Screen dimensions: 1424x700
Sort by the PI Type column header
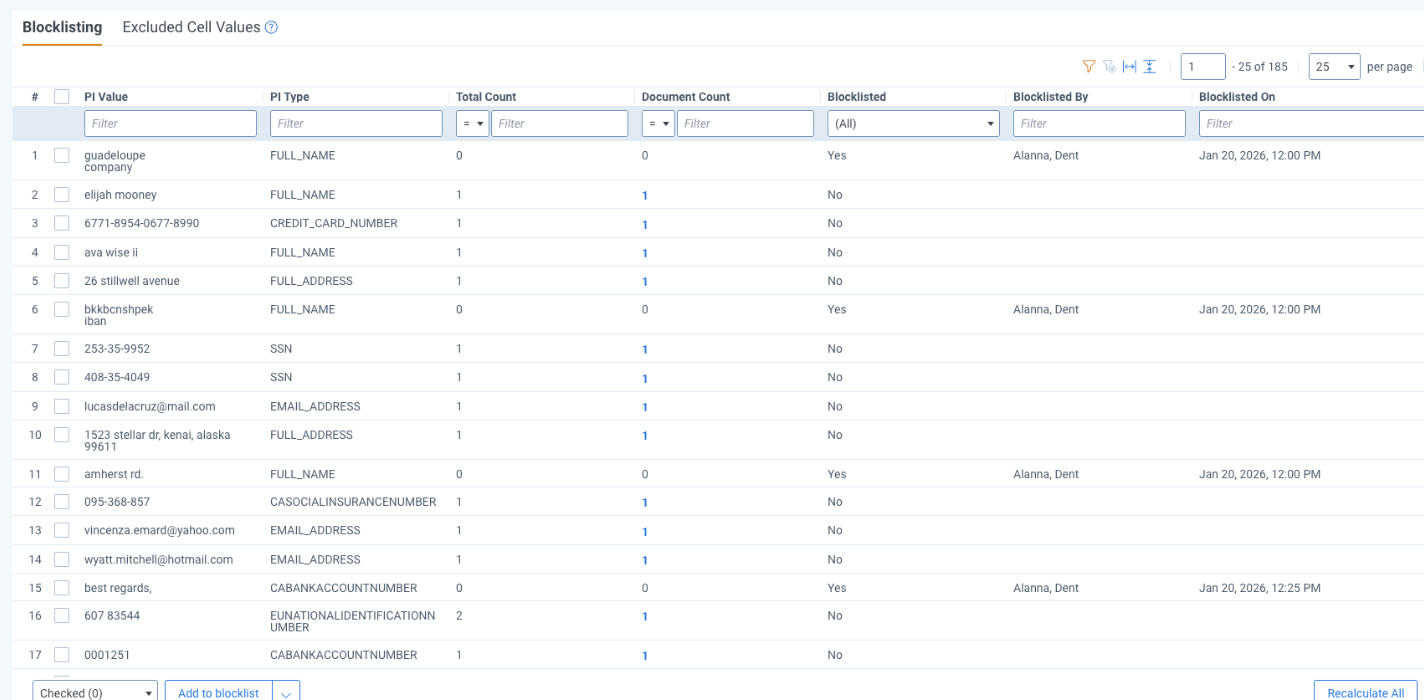click(290, 97)
